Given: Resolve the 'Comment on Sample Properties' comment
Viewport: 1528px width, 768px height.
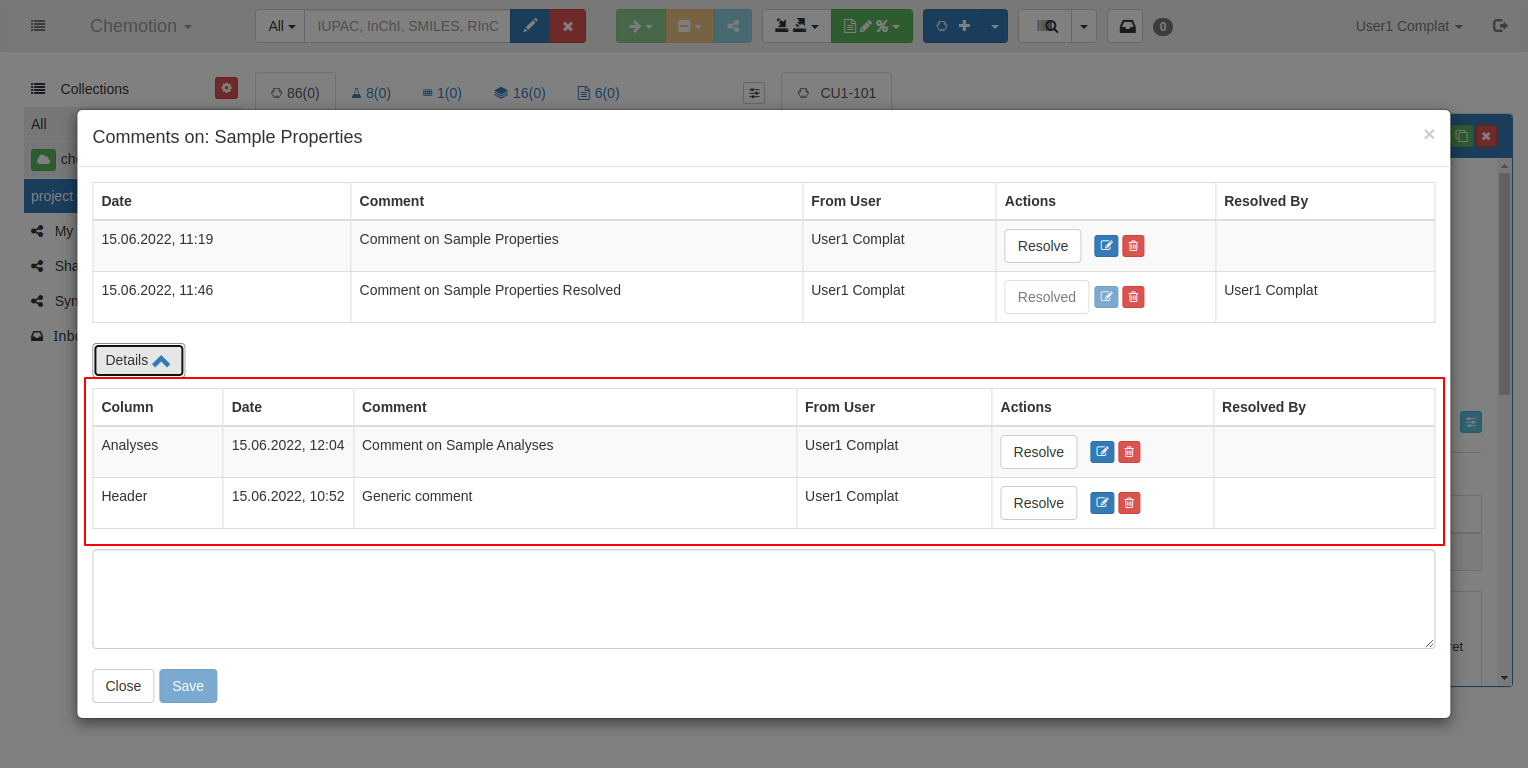Looking at the screenshot, I should tap(1042, 246).
